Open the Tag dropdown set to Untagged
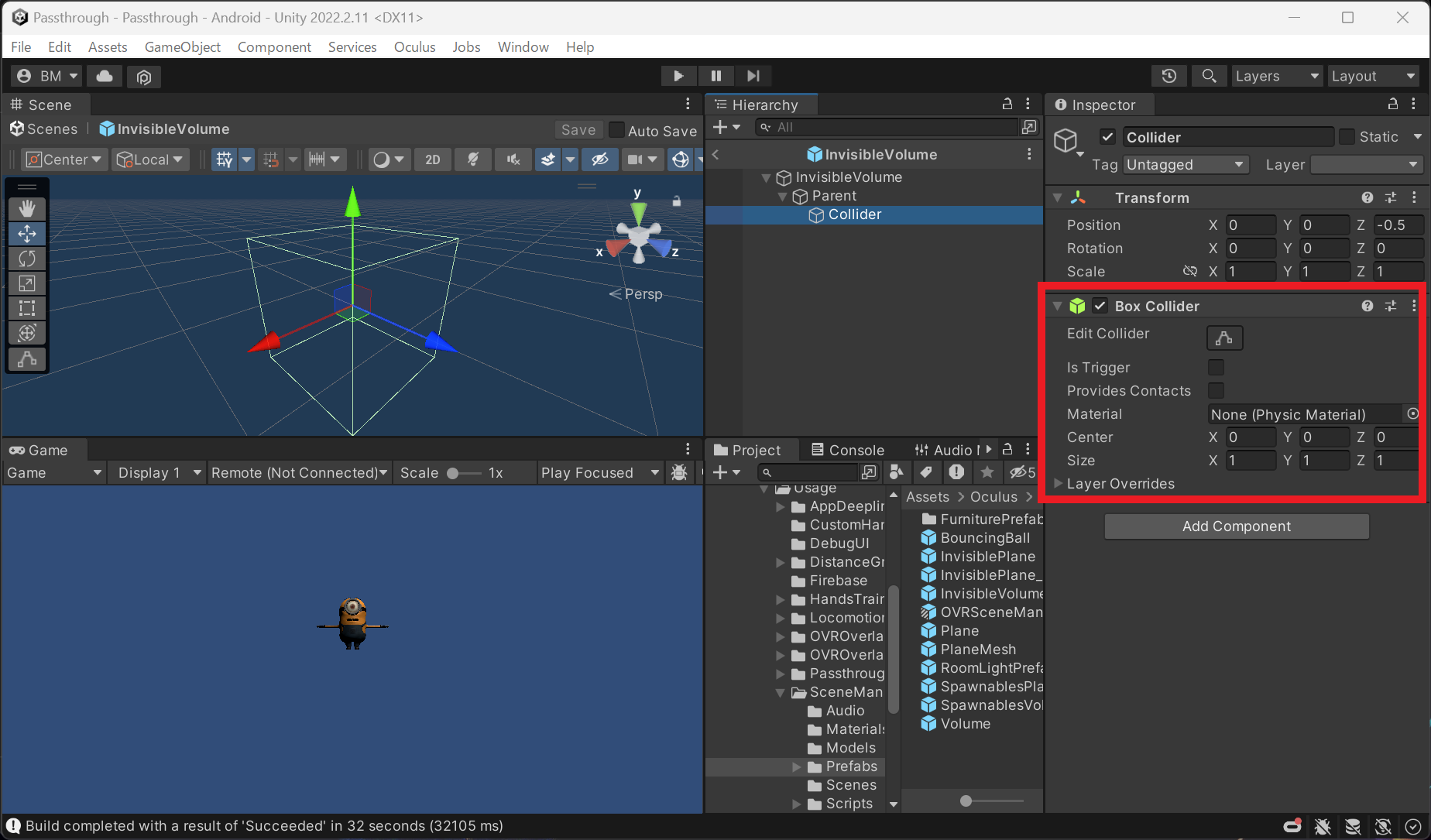 coord(1185,164)
